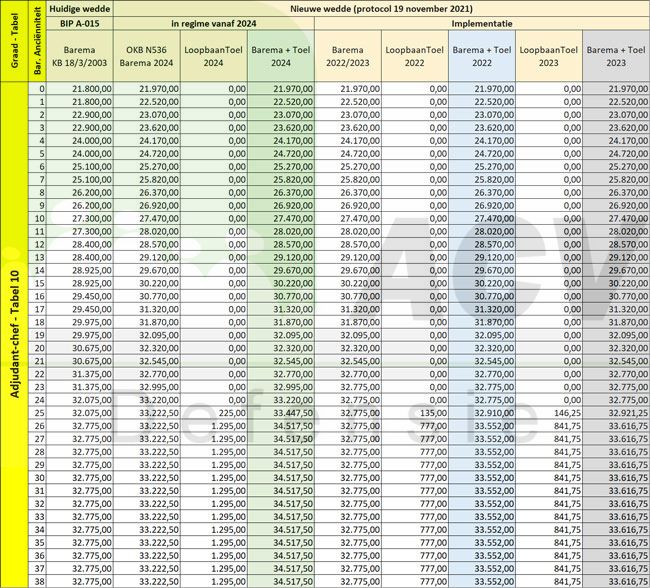The width and height of the screenshot is (650, 588).
Task: Click anciënniteit row number 25
Action: (x=37, y=413)
